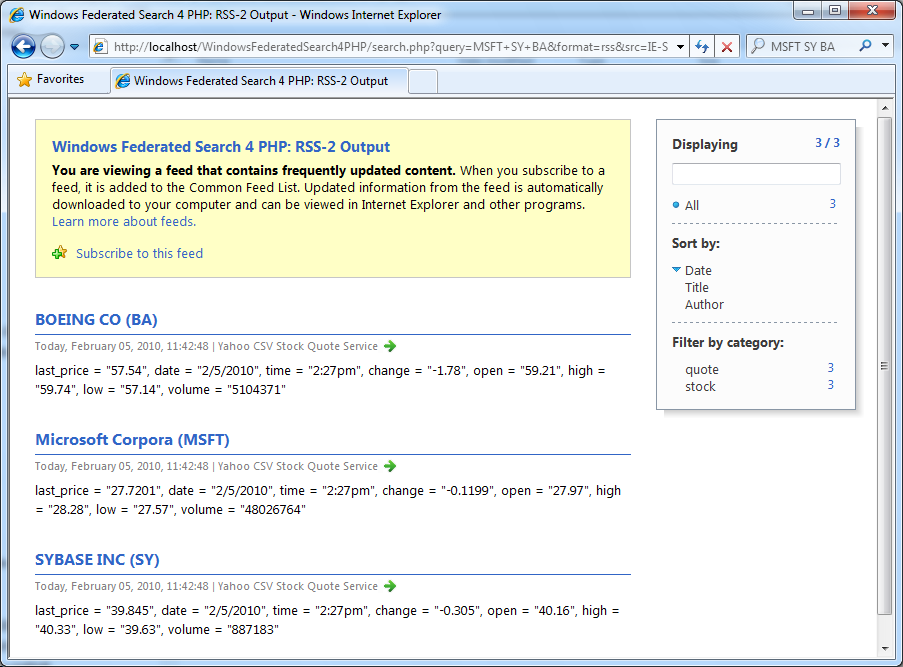Click the scrollbar up arrow
Screen dimensions: 903x667
(x=885, y=108)
